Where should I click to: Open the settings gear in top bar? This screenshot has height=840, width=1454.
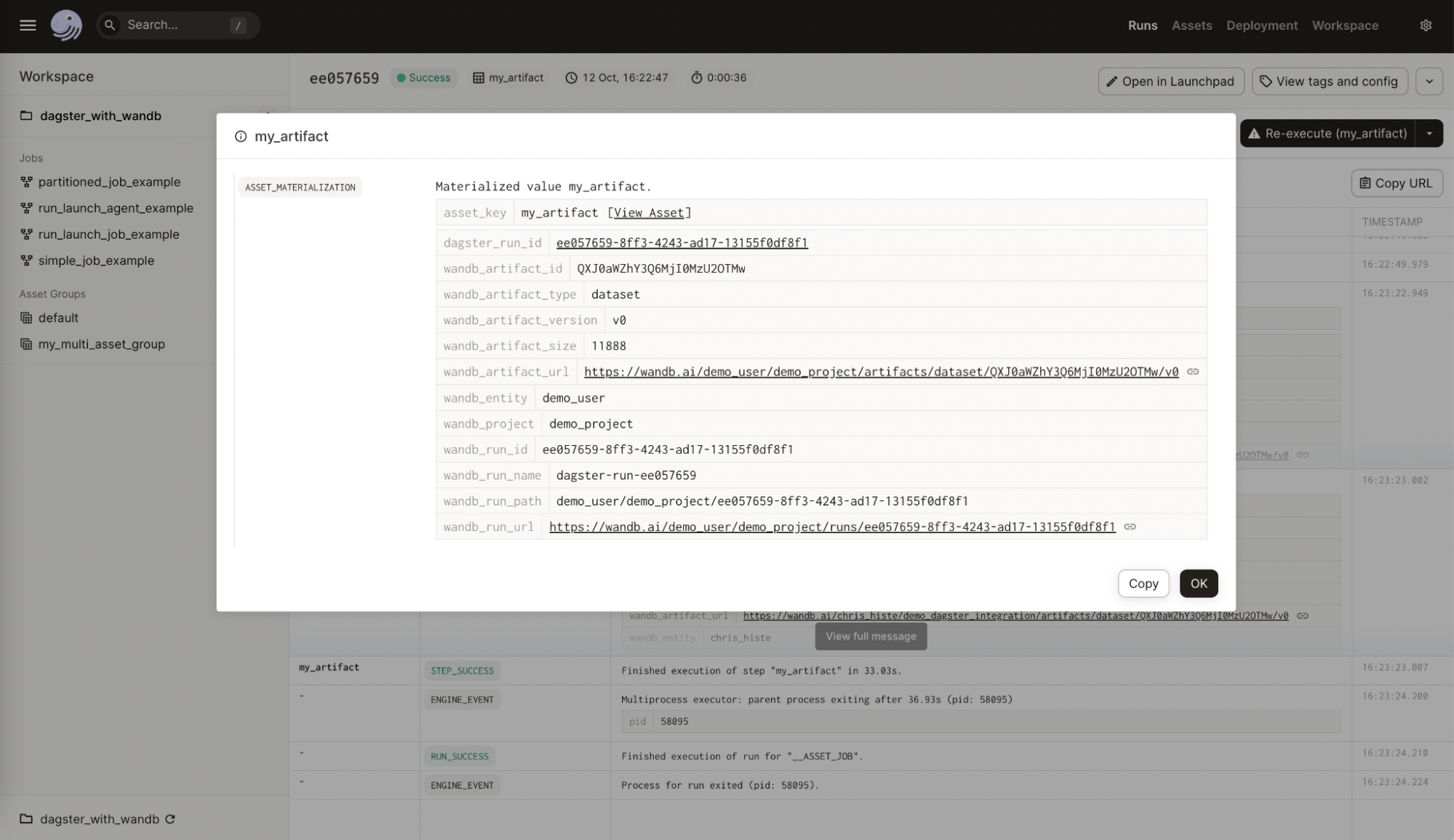(x=1426, y=25)
